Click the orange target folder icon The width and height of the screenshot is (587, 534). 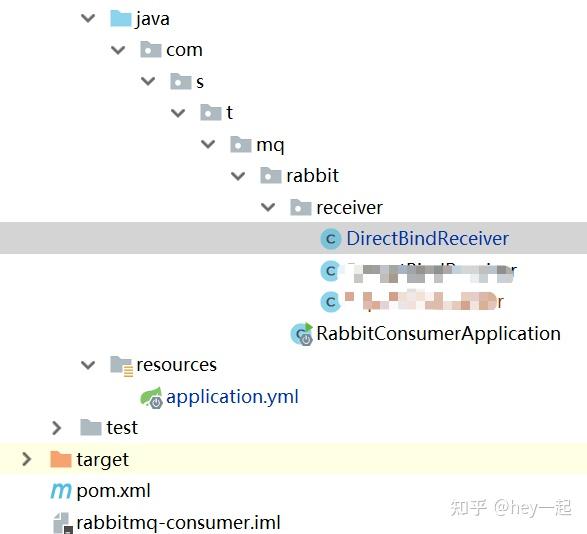click(x=61, y=459)
